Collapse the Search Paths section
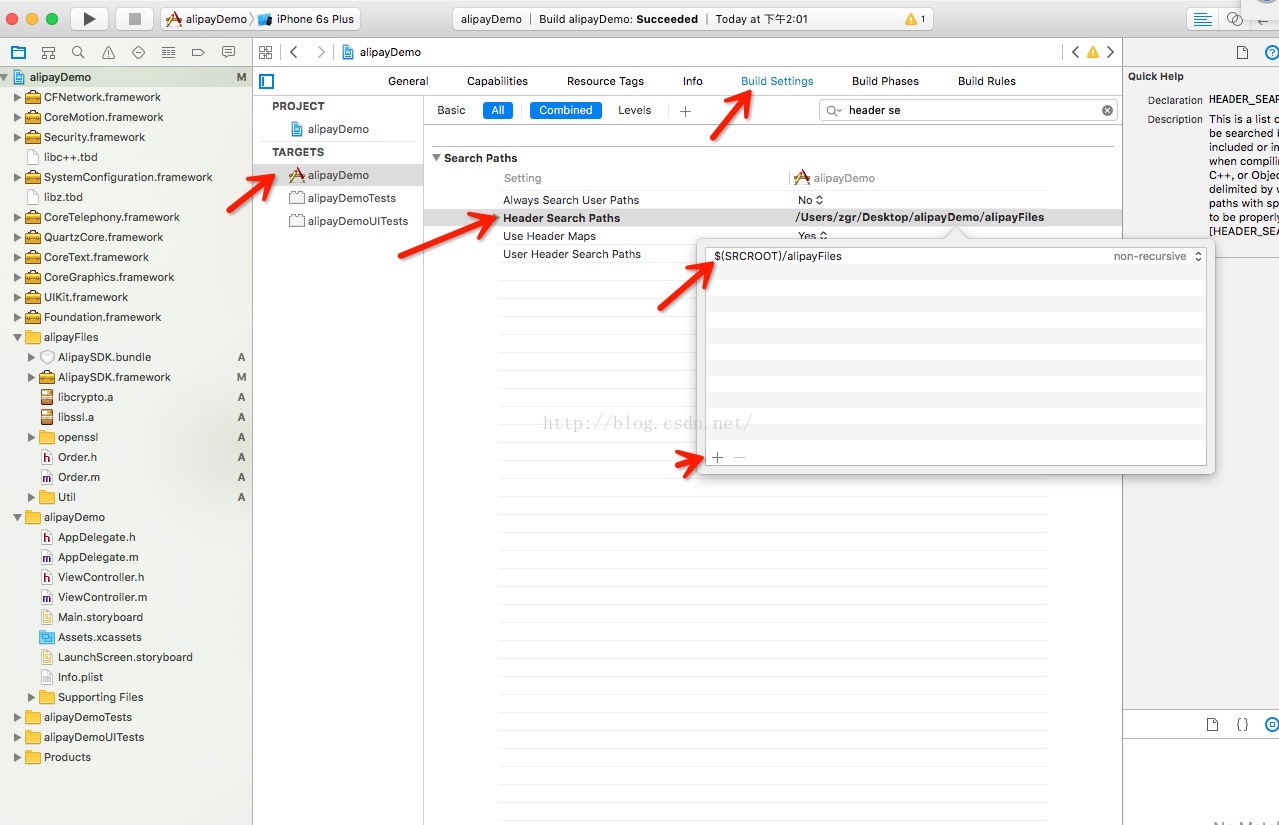This screenshot has width=1279, height=825. point(437,158)
